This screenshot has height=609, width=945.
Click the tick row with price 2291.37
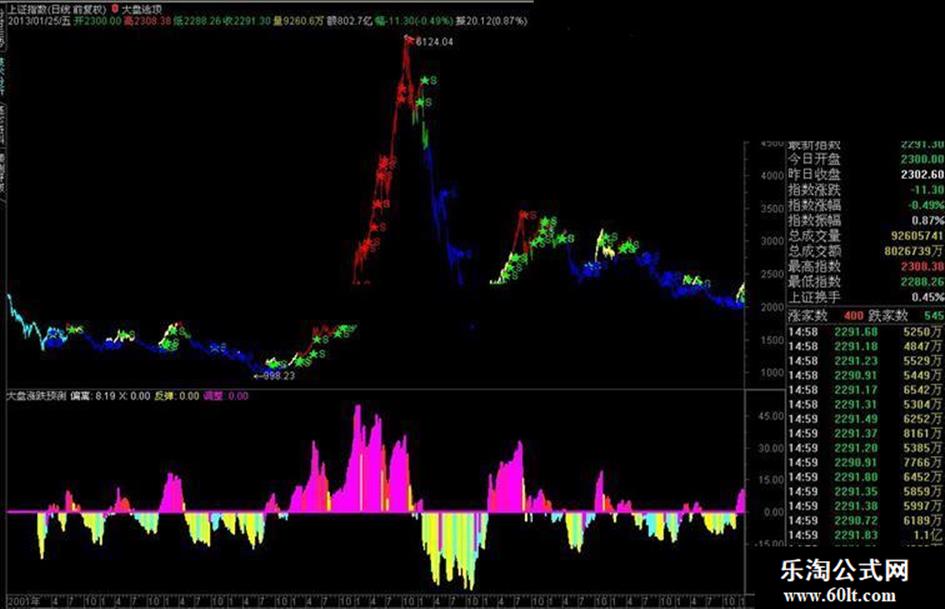point(865,433)
